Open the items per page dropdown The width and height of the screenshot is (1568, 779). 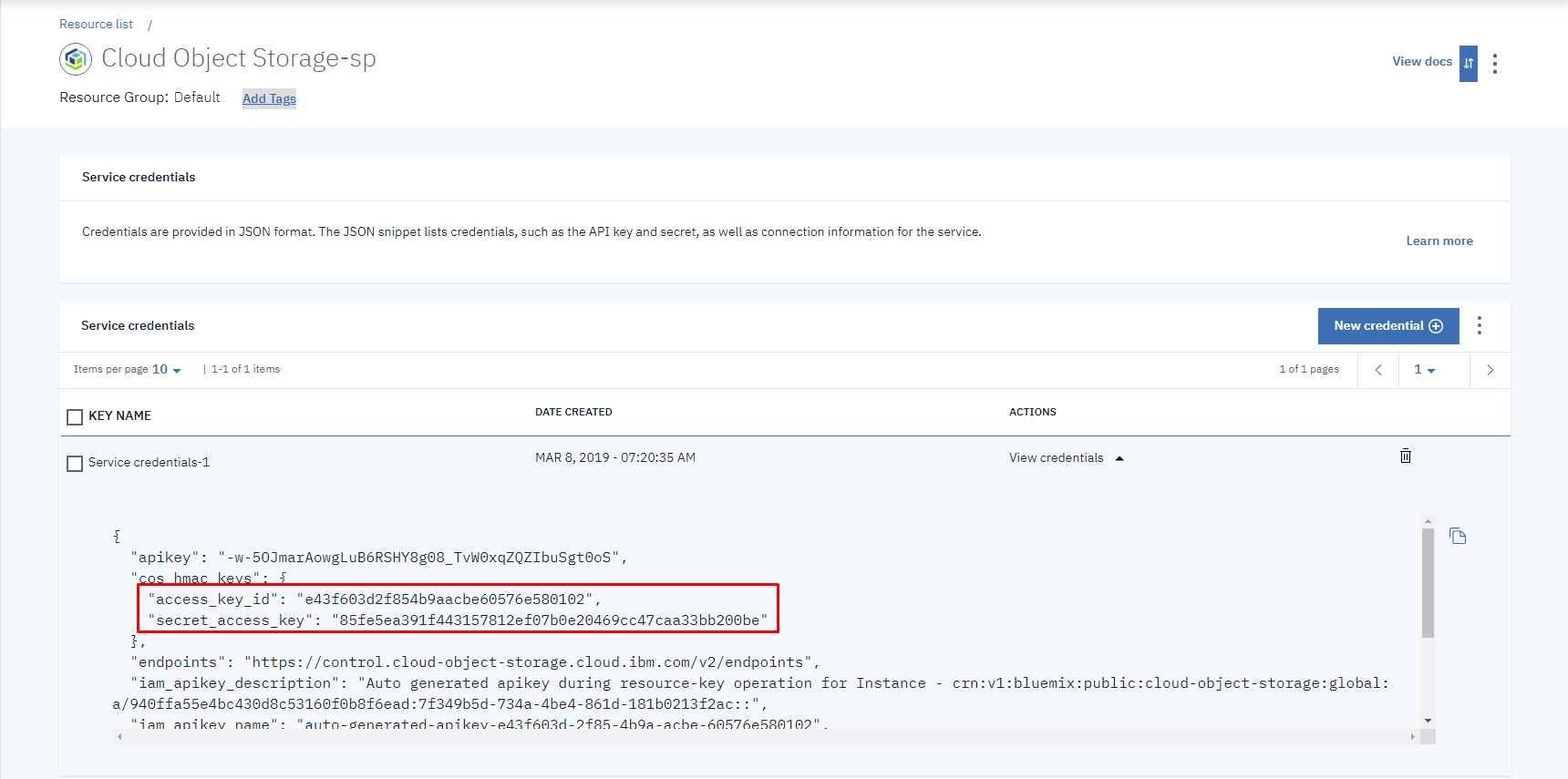167,369
